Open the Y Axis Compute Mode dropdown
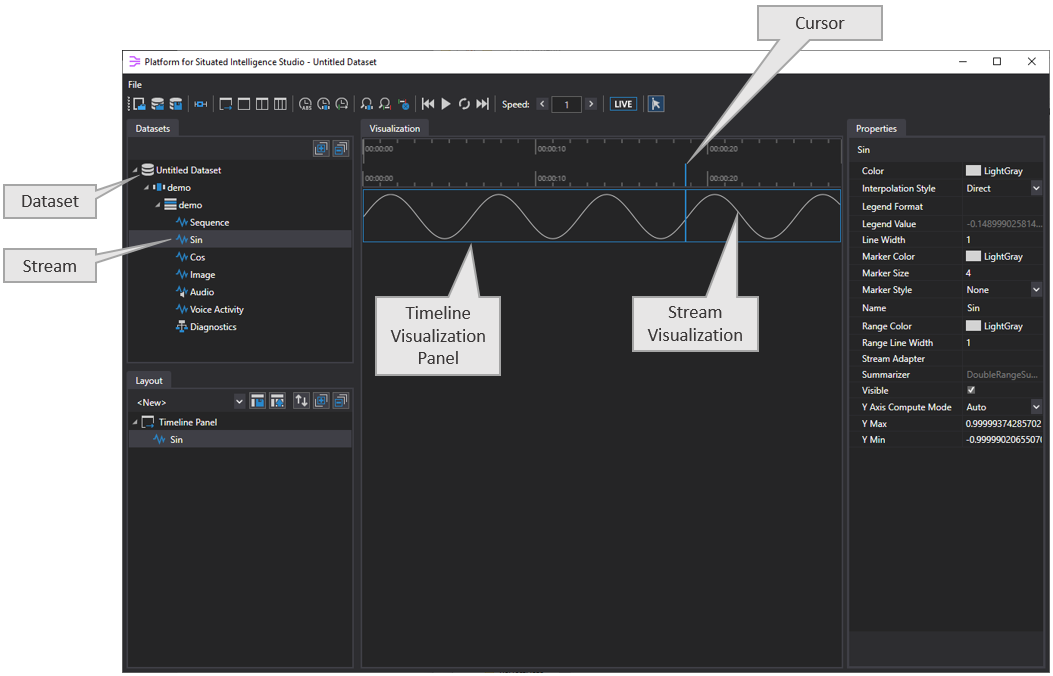Image resolution: width=1053 pixels, height=676 pixels. click(1036, 406)
